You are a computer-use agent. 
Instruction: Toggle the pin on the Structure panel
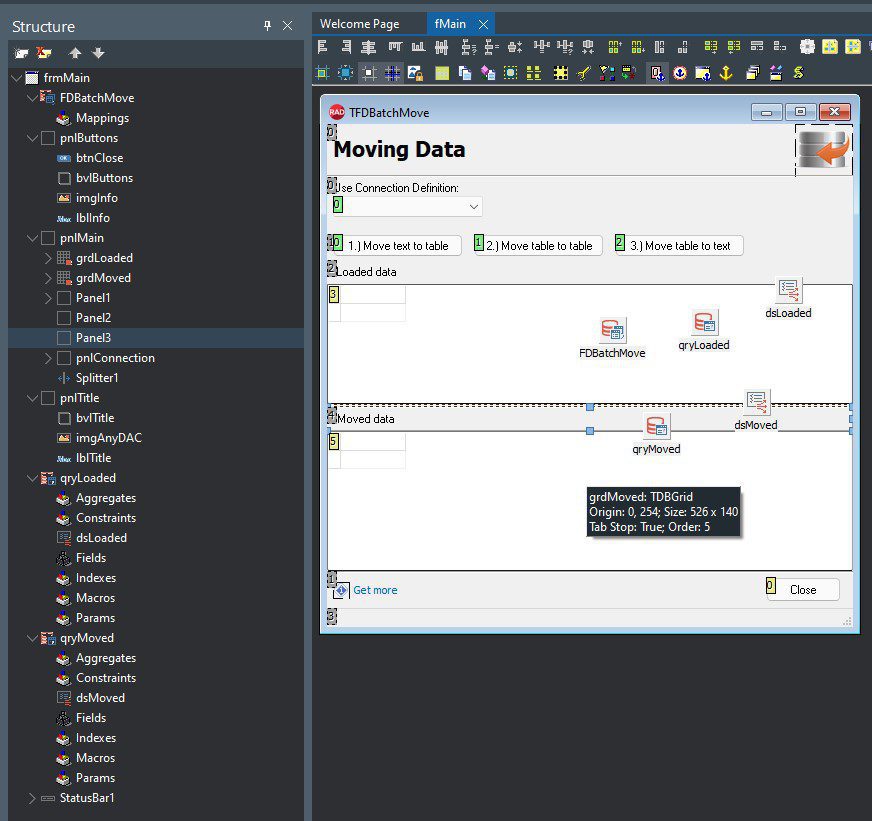(268, 26)
